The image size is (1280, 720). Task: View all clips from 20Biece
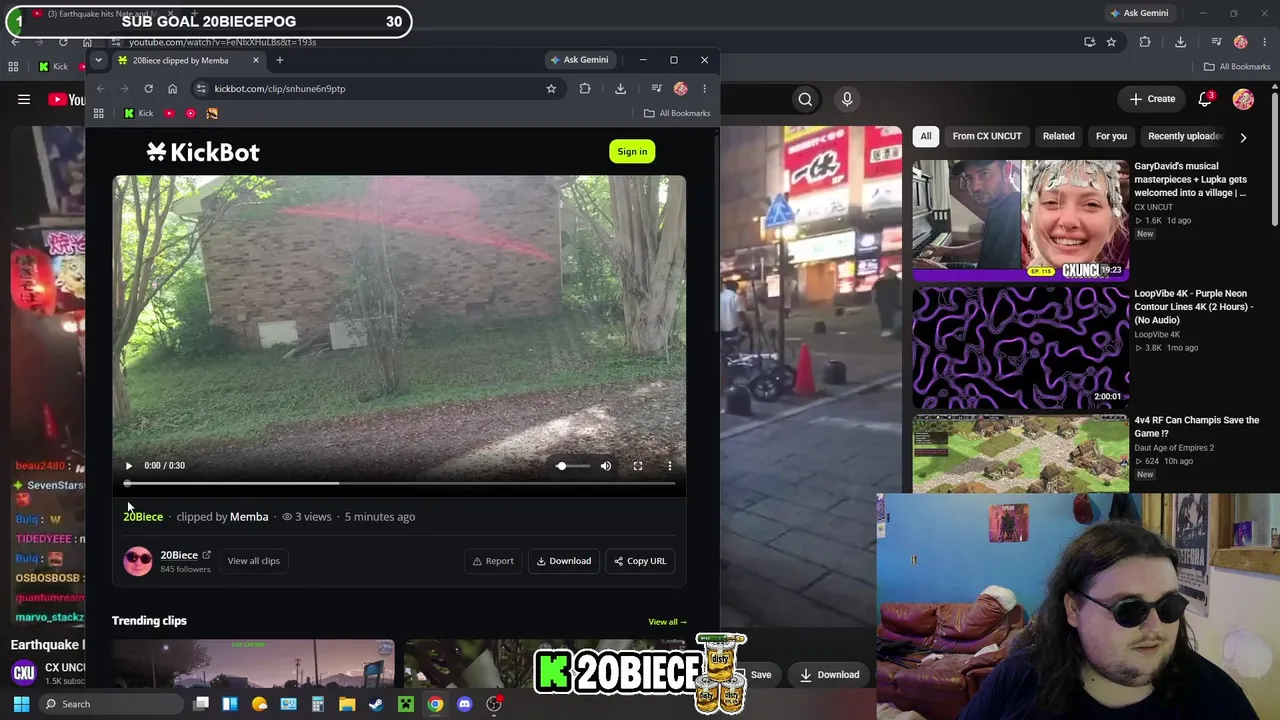[253, 561]
